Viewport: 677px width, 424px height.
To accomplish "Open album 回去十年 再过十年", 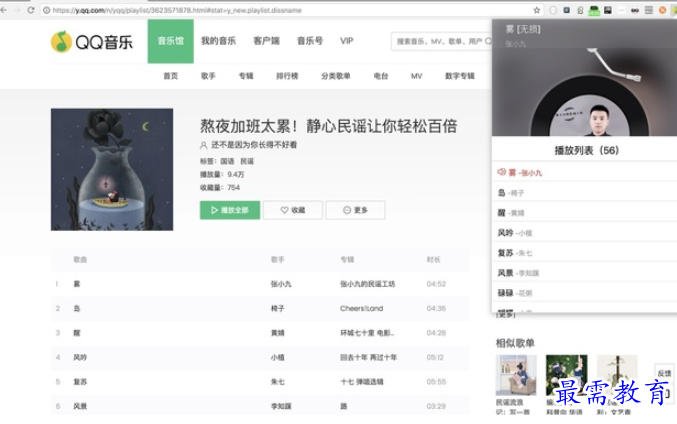I will point(368,358).
